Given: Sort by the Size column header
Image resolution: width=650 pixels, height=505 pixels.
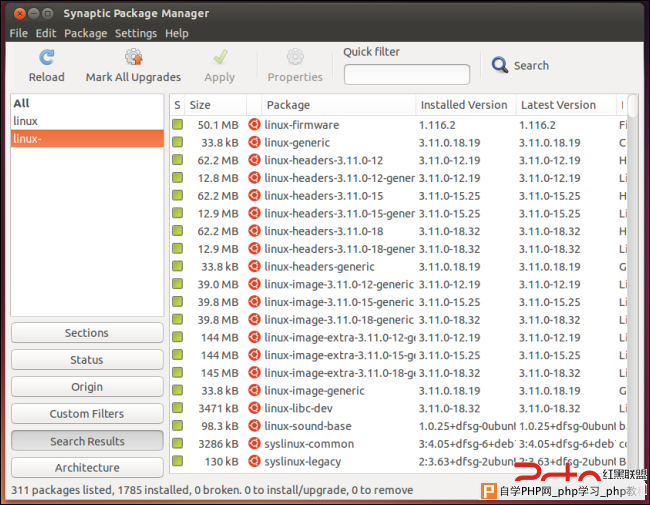Looking at the screenshot, I should 216,105.
